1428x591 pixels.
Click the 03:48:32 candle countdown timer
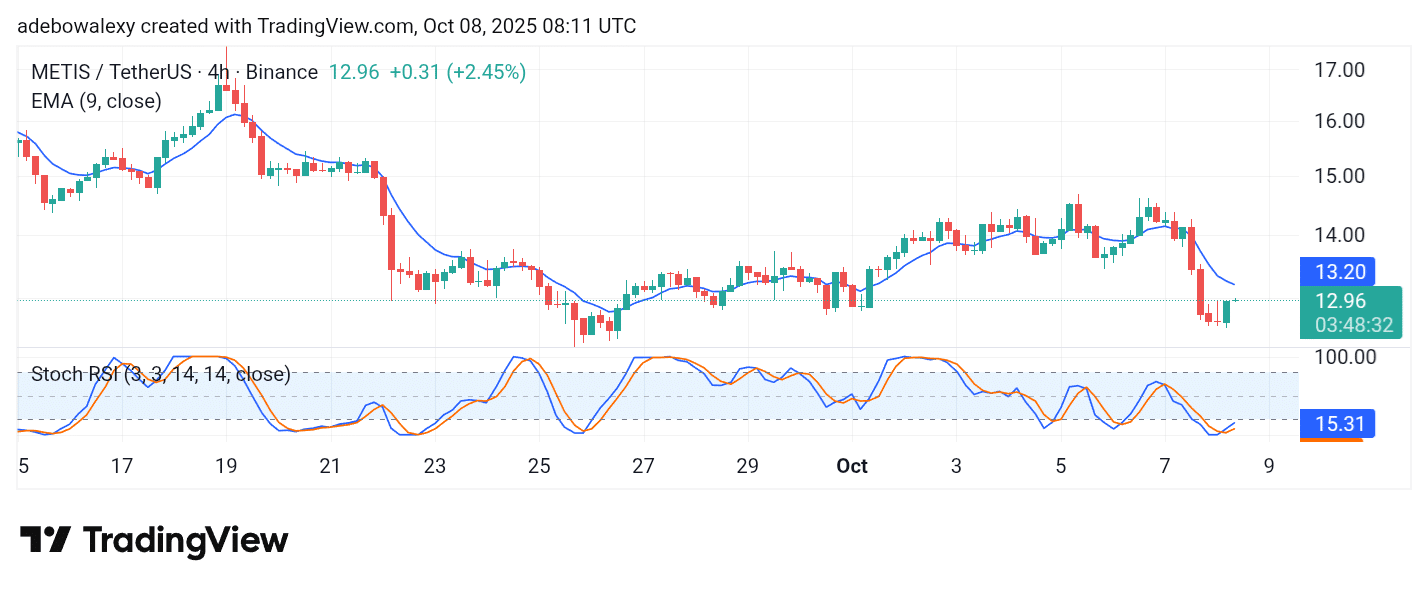[x=1353, y=325]
